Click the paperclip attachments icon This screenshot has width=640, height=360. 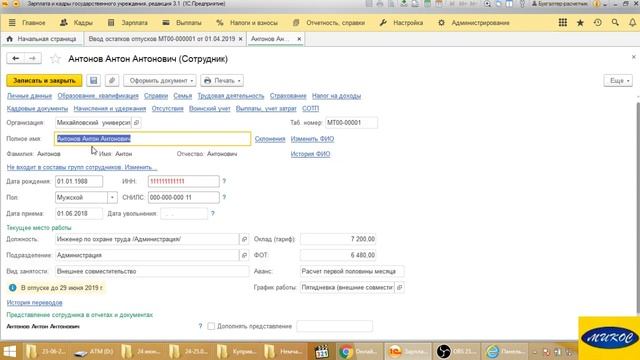pos(112,80)
